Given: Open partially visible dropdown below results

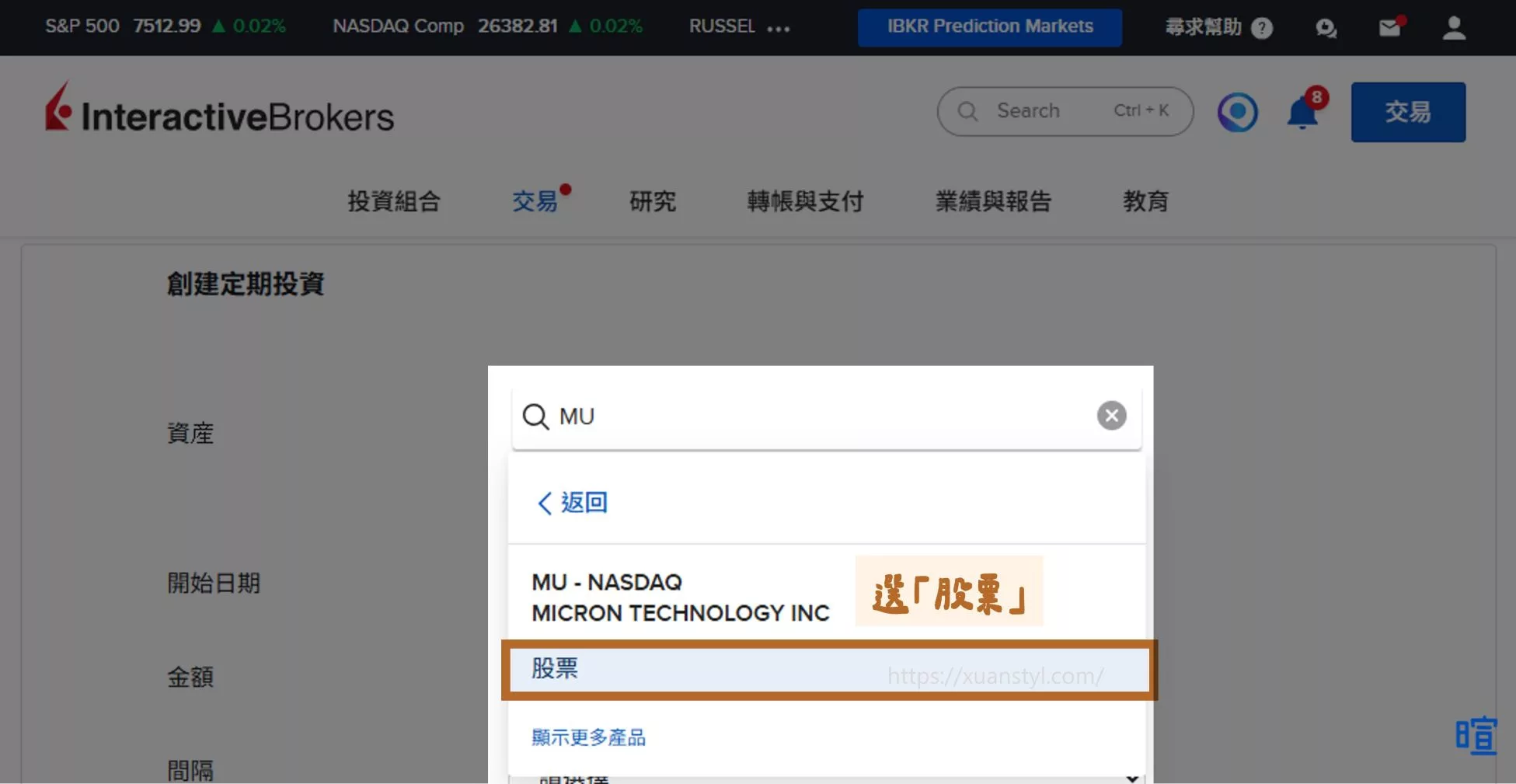Looking at the screenshot, I should [x=827, y=778].
